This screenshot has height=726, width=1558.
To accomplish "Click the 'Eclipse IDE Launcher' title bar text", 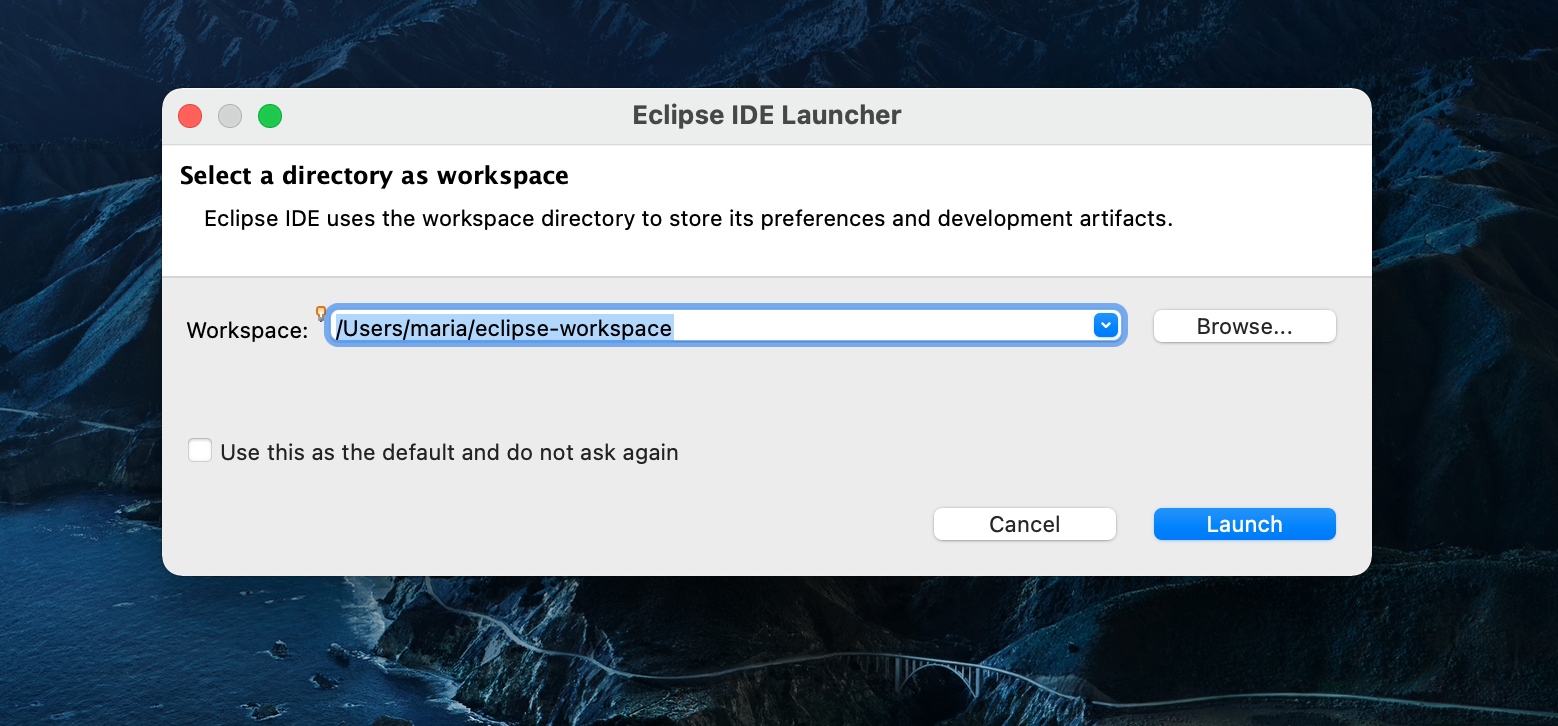I will [766, 116].
